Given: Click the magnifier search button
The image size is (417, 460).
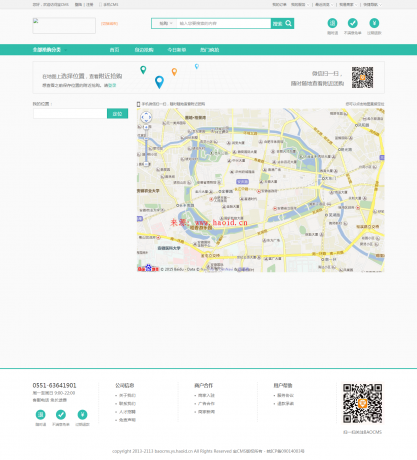Looking at the screenshot, I should click(x=282, y=23).
